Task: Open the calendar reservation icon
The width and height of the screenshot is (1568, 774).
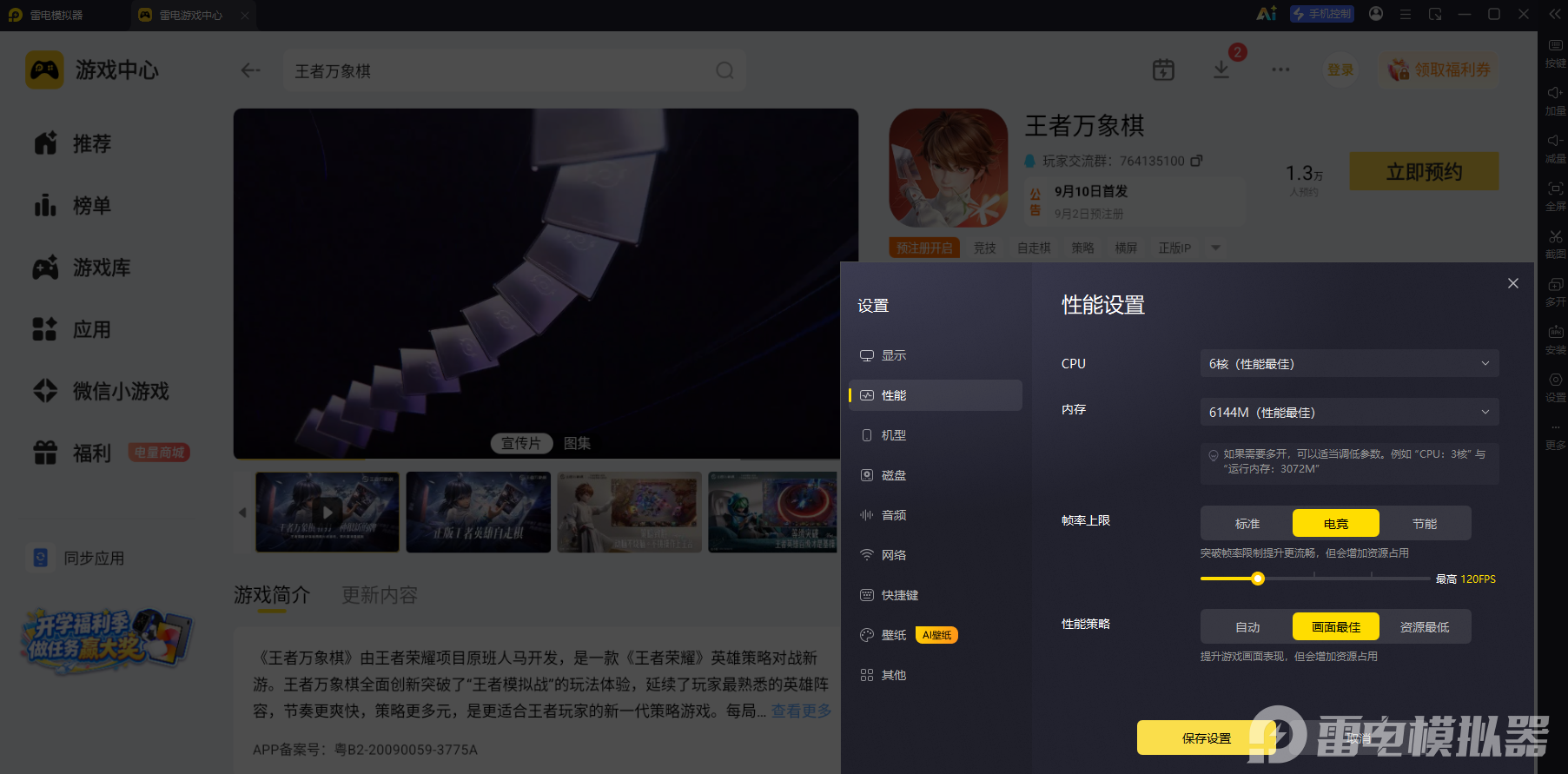Action: pos(1163,70)
